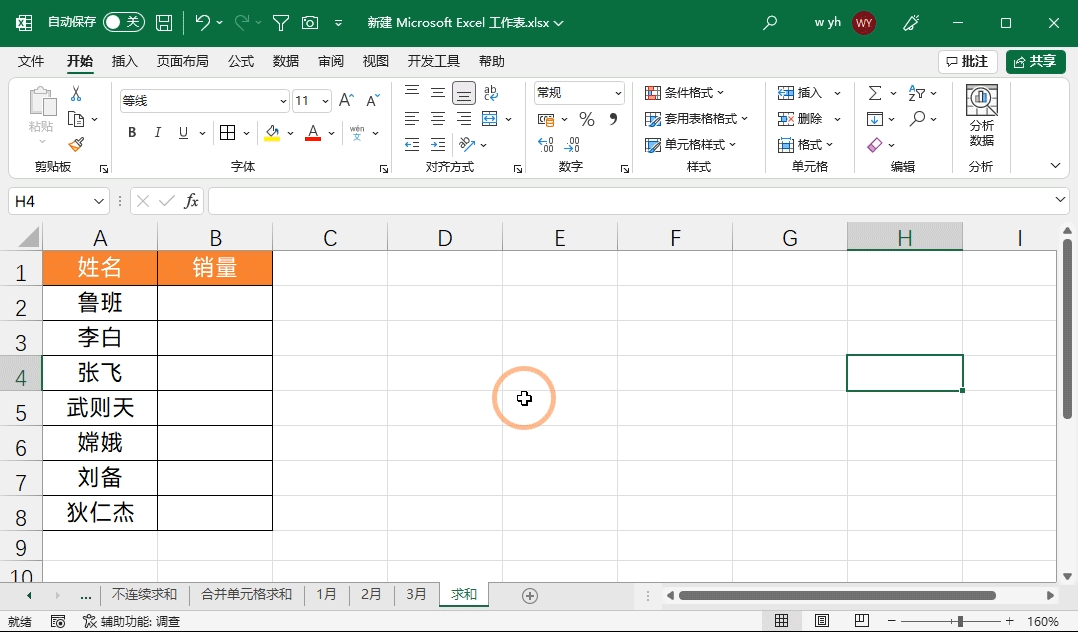Undo the last action

click(x=202, y=23)
